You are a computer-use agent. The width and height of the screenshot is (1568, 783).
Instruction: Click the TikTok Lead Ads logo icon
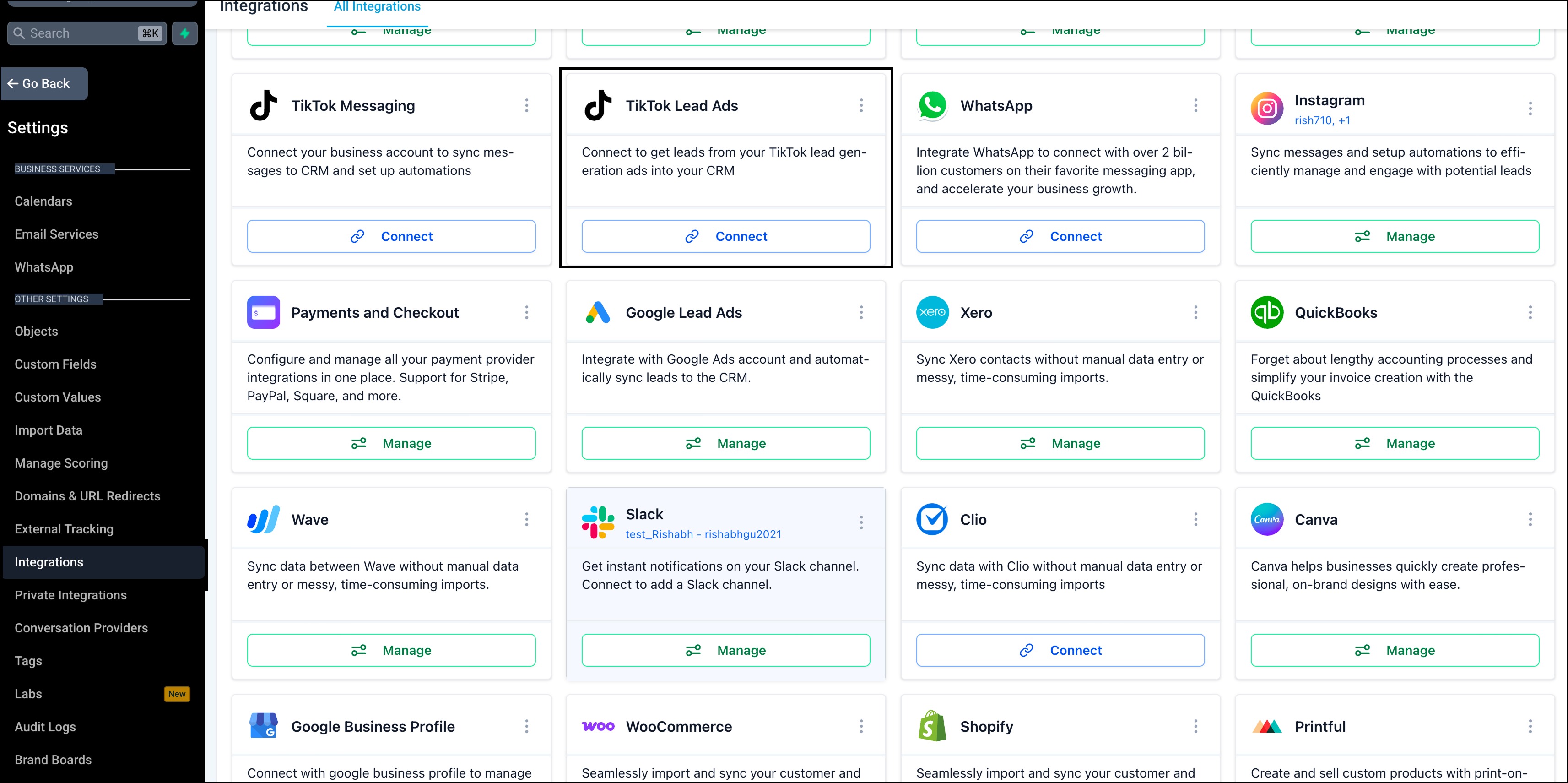[598, 105]
